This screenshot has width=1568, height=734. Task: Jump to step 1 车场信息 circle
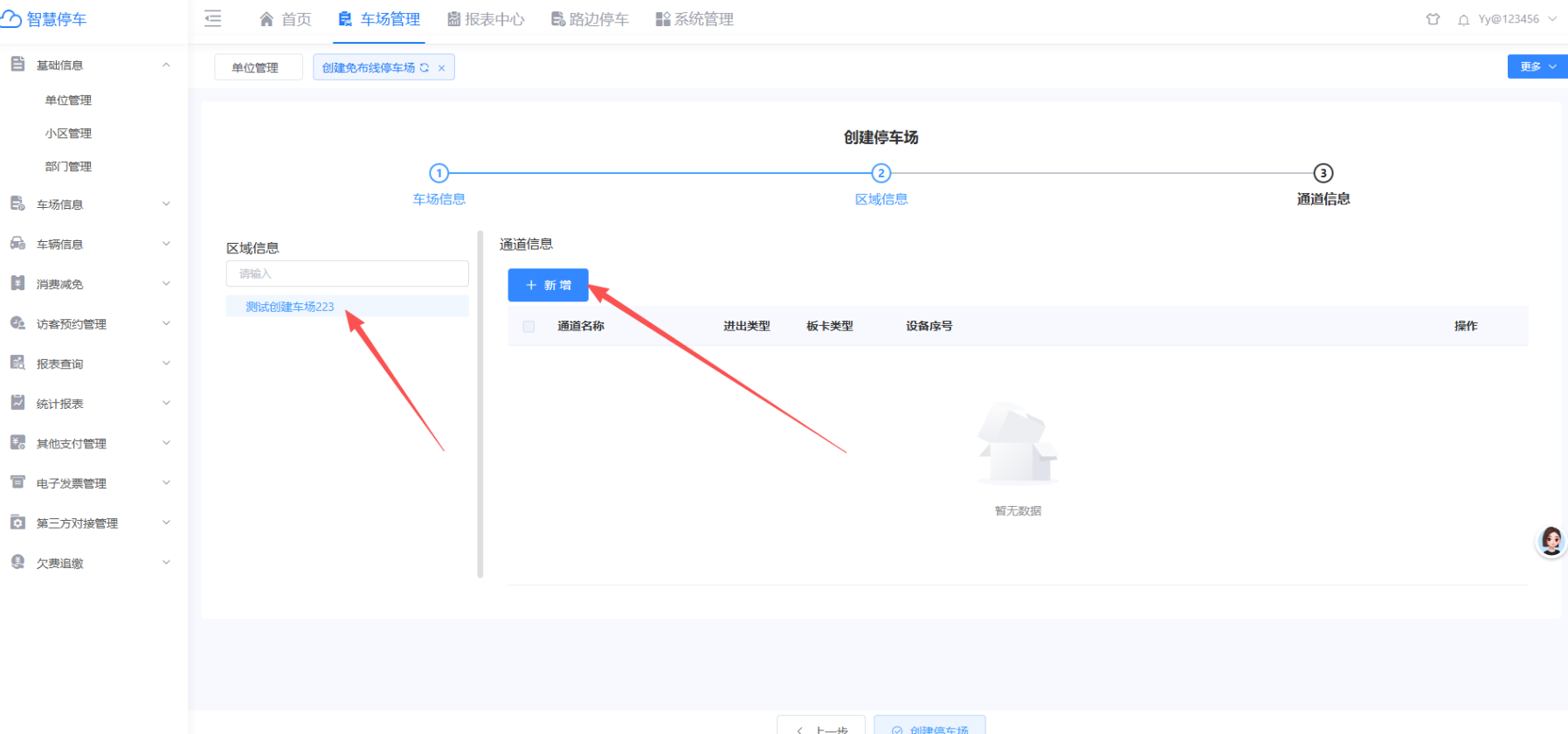coord(439,173)
